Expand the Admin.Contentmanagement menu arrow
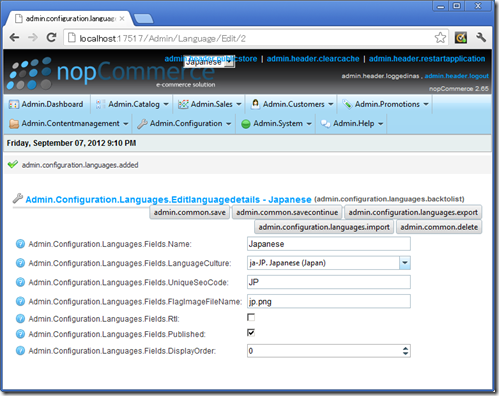Screen dimensions: 499x396 click(126, 124)
